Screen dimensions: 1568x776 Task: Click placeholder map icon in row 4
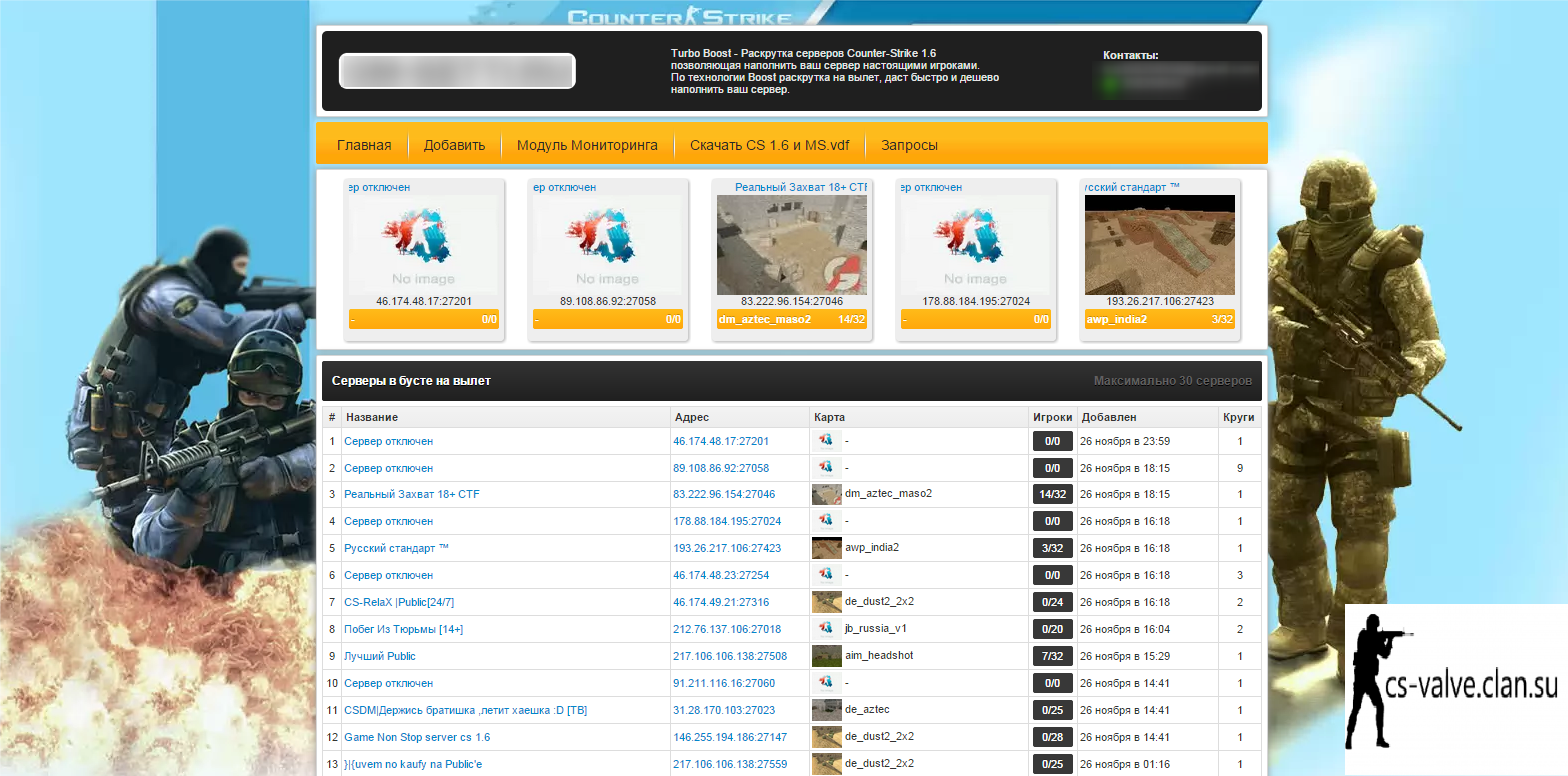[826, 521]
